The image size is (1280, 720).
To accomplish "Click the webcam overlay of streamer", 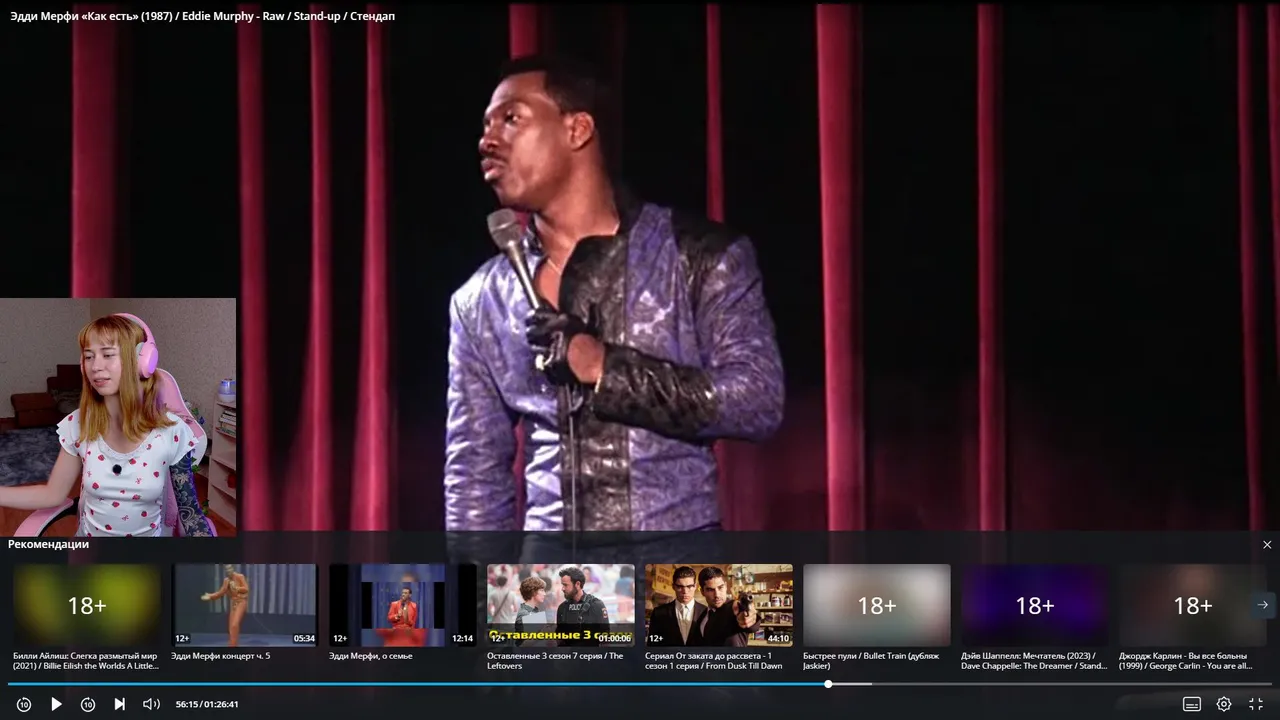I will (x=118, y=417).
